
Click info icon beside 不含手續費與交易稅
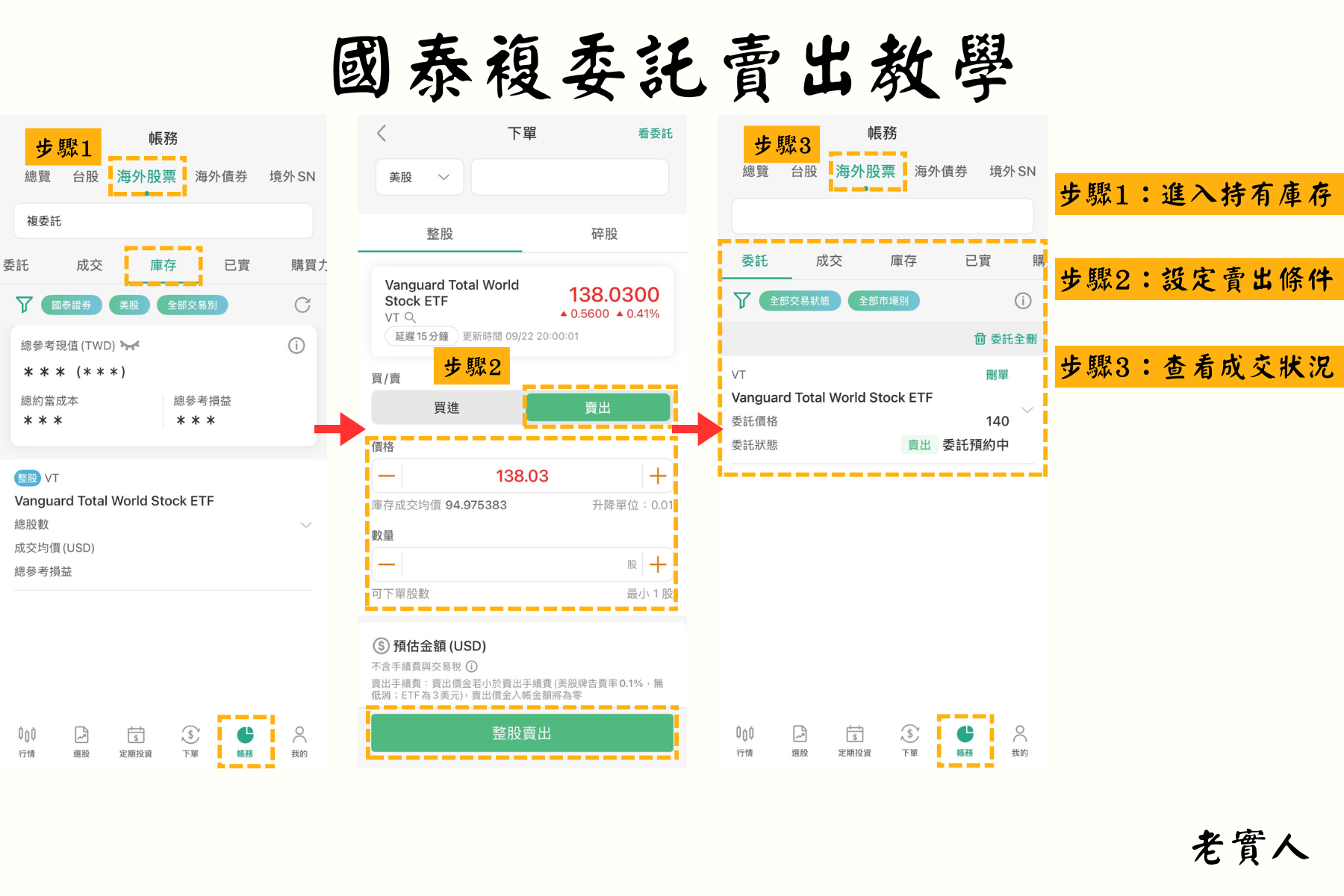point(472,666)
